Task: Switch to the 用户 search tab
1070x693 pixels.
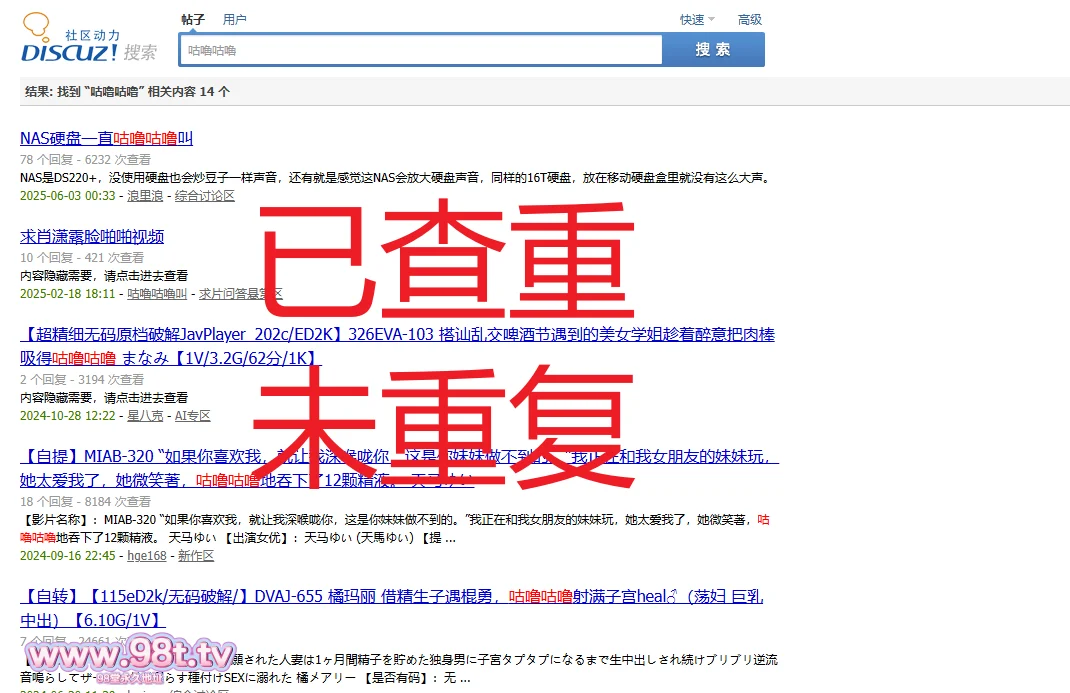Action: click(x=234, y=19)
